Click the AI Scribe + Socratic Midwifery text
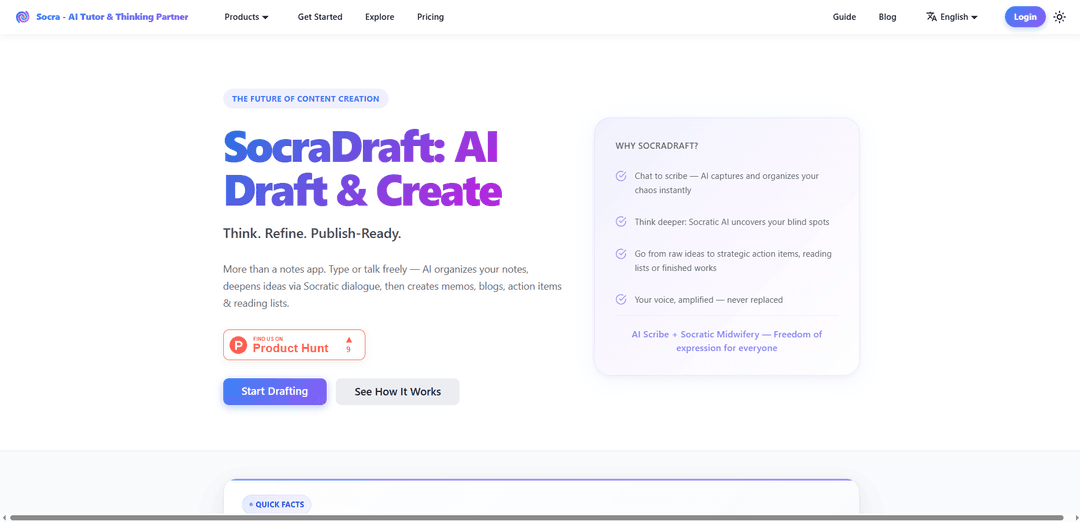This screenshot has width=1080, height=522. [x=727, y=341]
